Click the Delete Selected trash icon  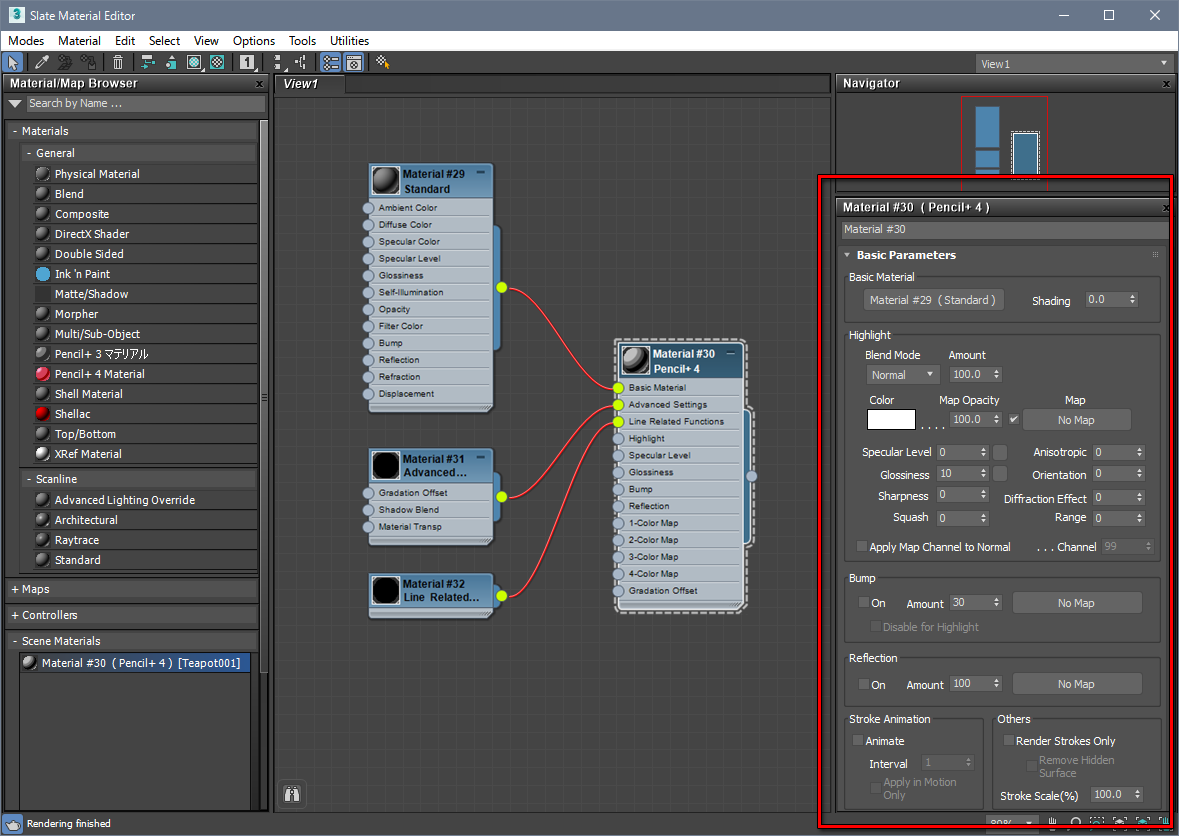118,62
